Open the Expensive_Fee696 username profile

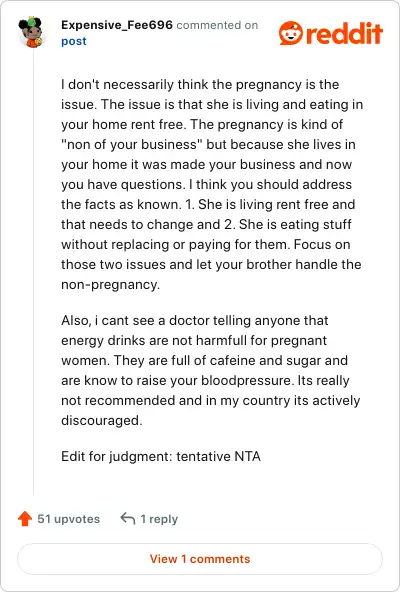[117, 25]
